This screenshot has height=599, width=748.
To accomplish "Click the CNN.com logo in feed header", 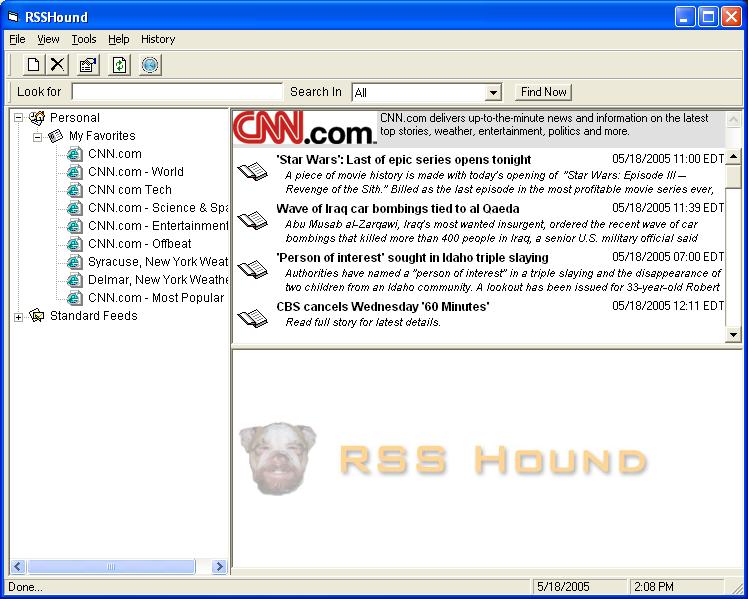I will click(304, 128).
